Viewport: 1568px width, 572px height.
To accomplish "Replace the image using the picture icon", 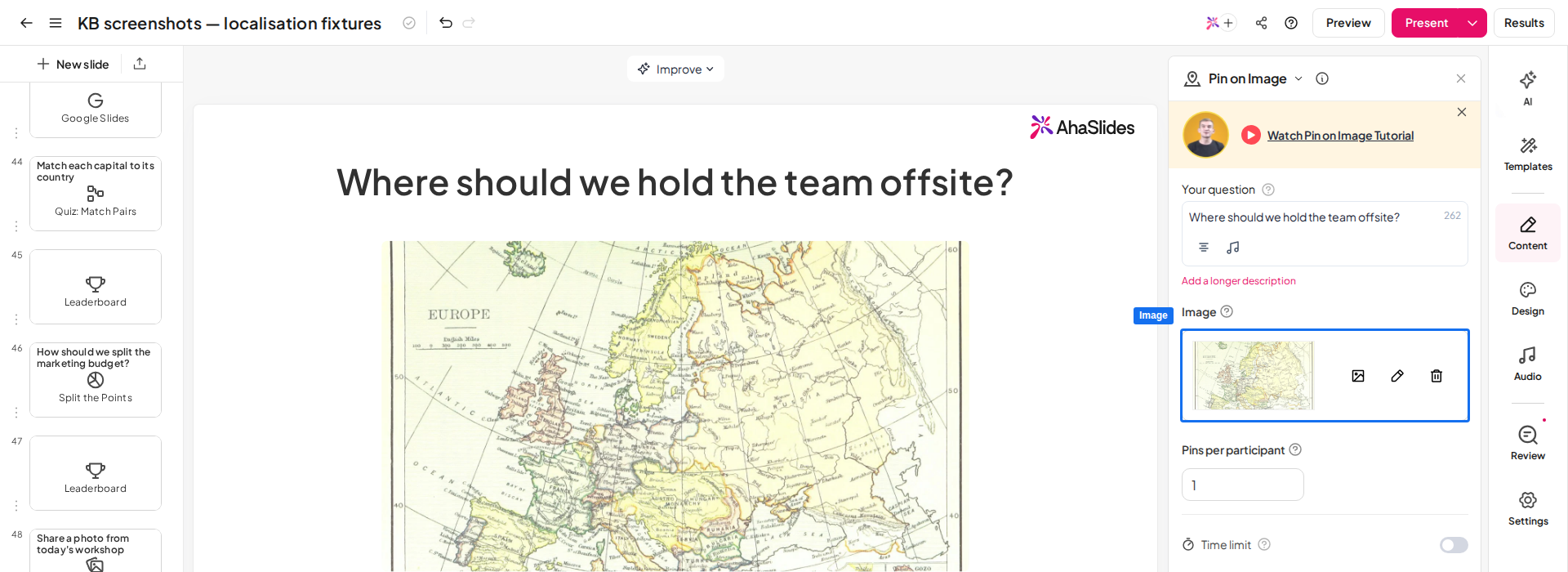I will click(x=1358, y=376).
